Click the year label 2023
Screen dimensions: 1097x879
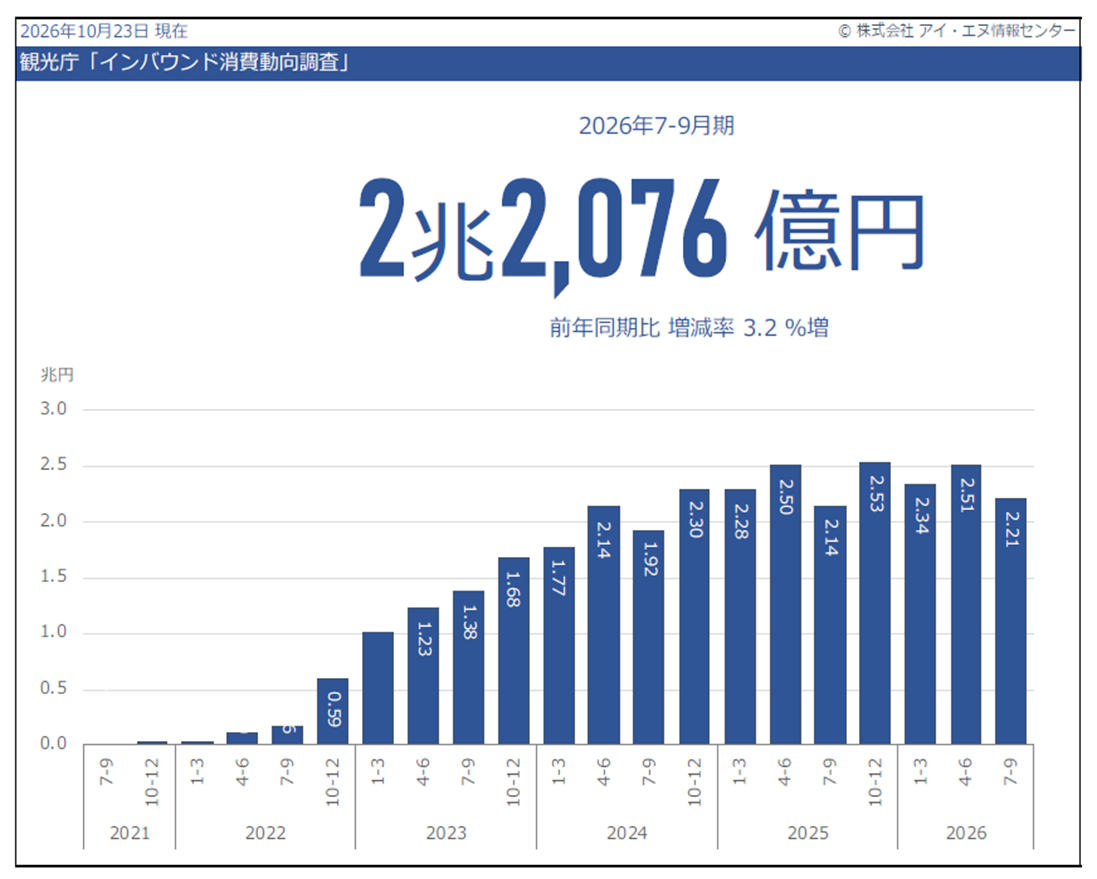(446, 833)
